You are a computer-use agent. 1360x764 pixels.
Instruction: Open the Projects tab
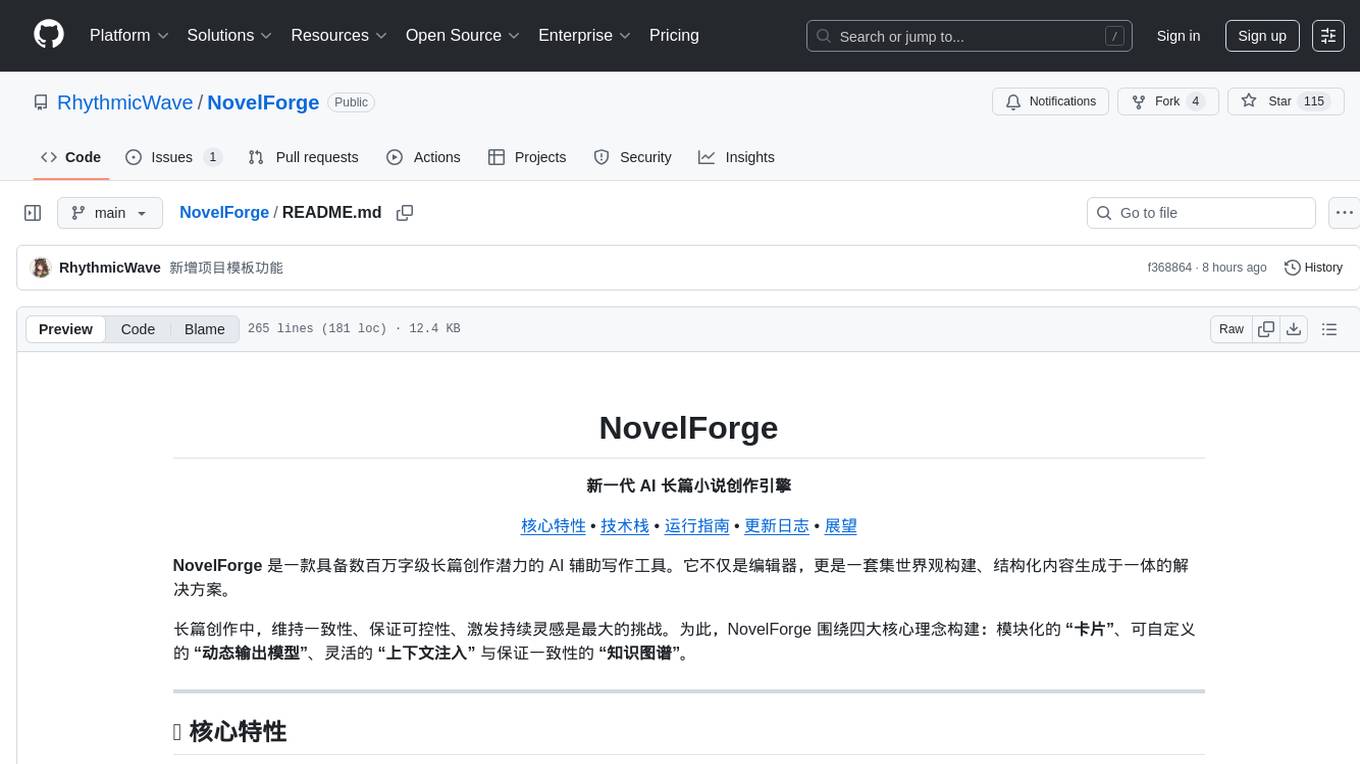coord(527,157)
